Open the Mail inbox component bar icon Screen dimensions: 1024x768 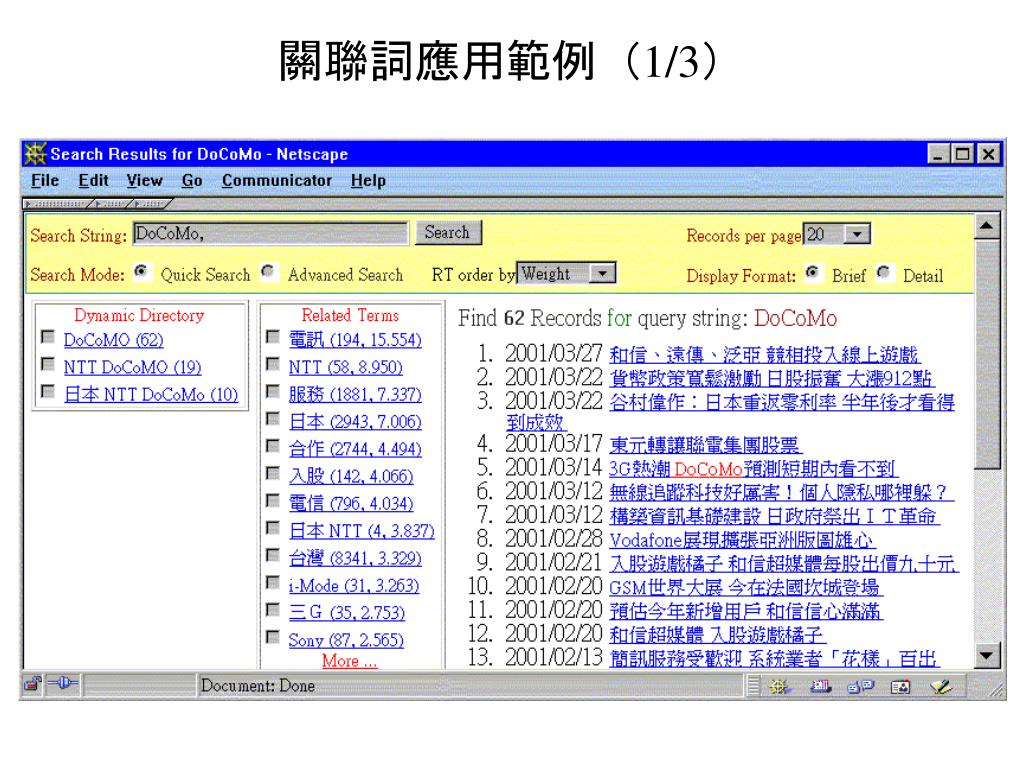(x=820, y=686)
